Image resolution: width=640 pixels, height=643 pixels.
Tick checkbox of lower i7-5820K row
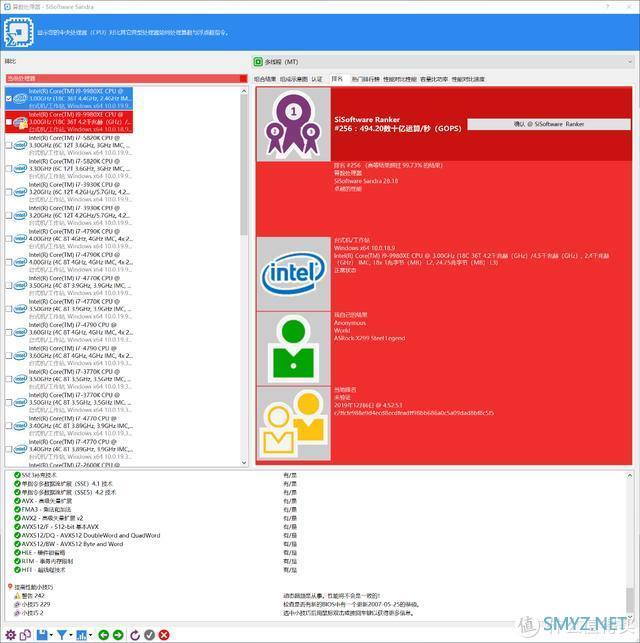[9, 169]
